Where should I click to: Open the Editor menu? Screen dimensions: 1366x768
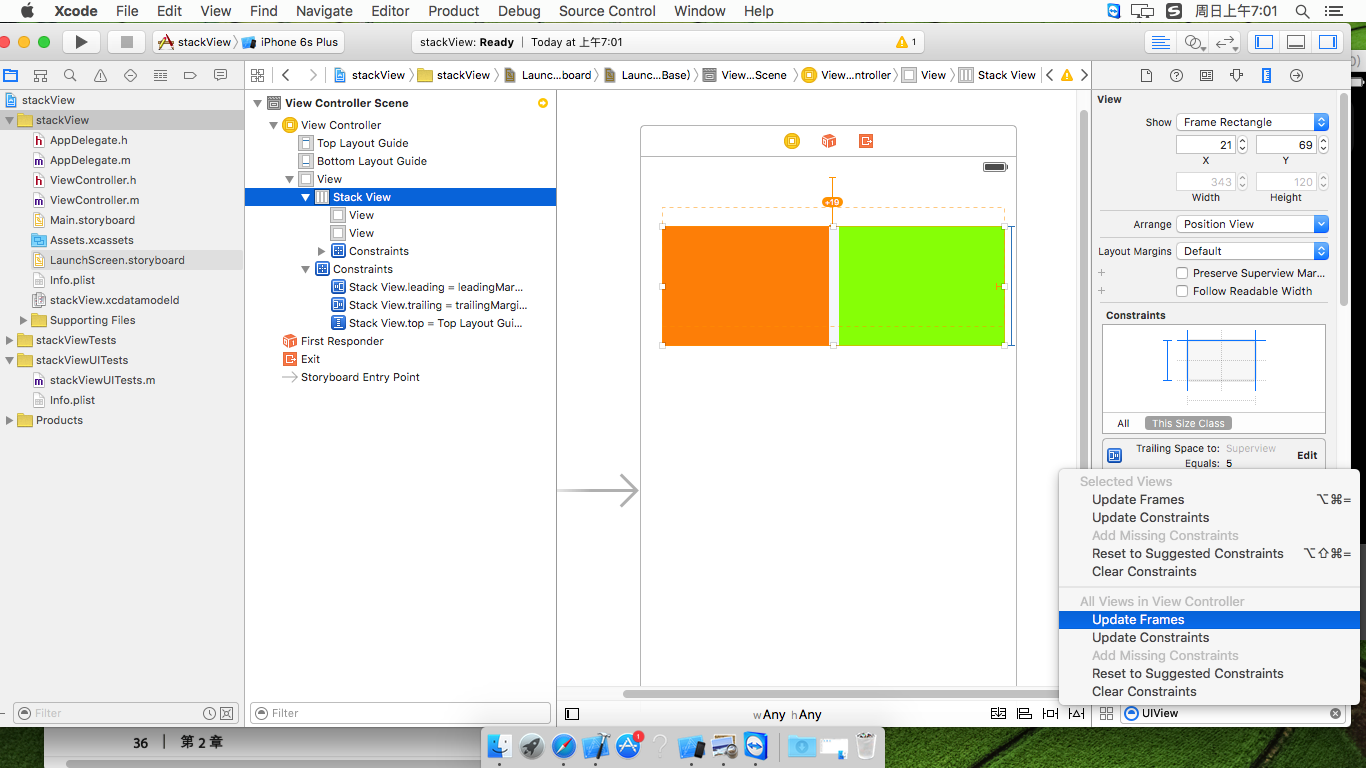pyautogui.click(x=390, y=11)
